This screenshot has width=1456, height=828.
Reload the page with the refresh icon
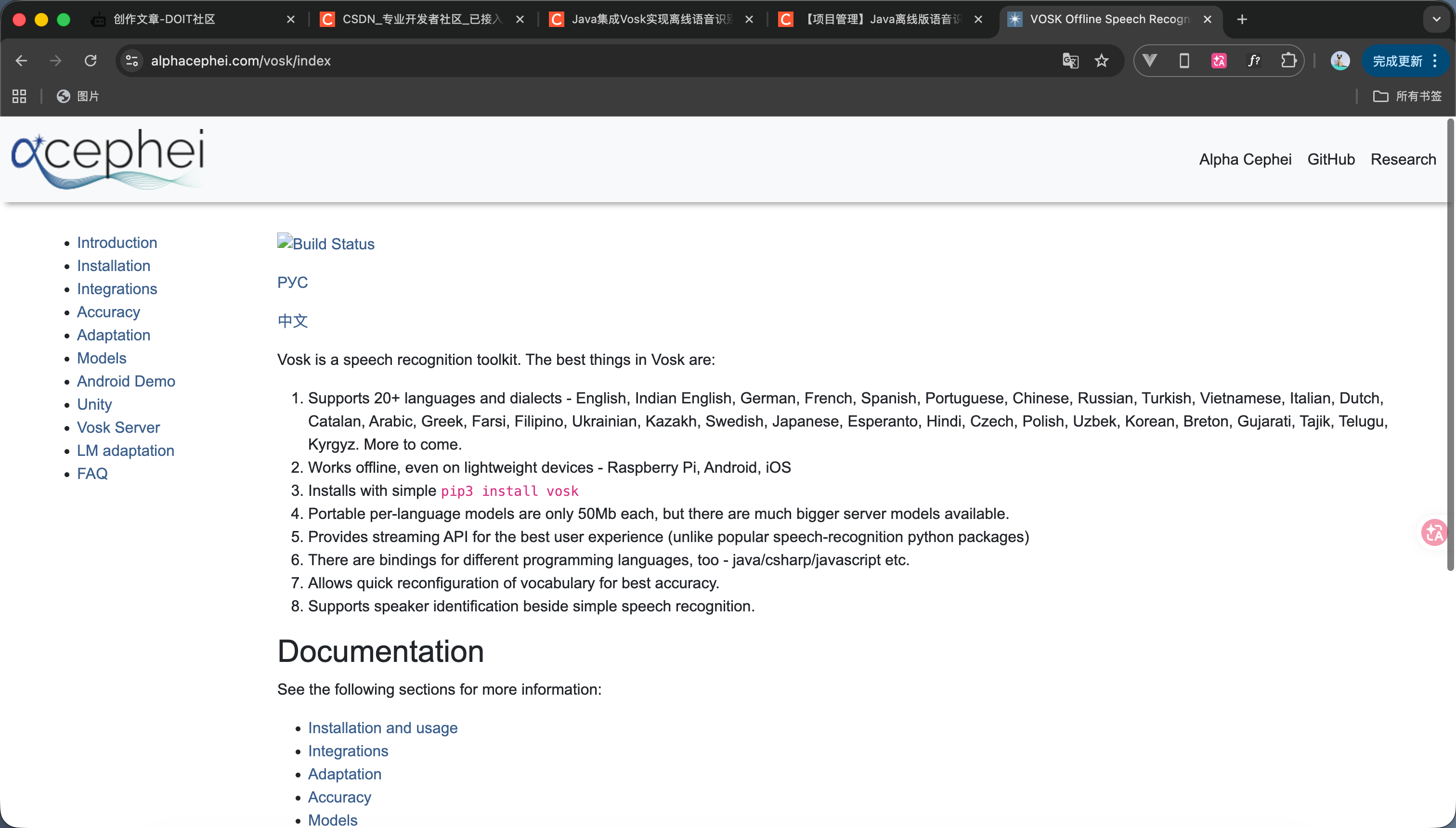coord(91,61)
